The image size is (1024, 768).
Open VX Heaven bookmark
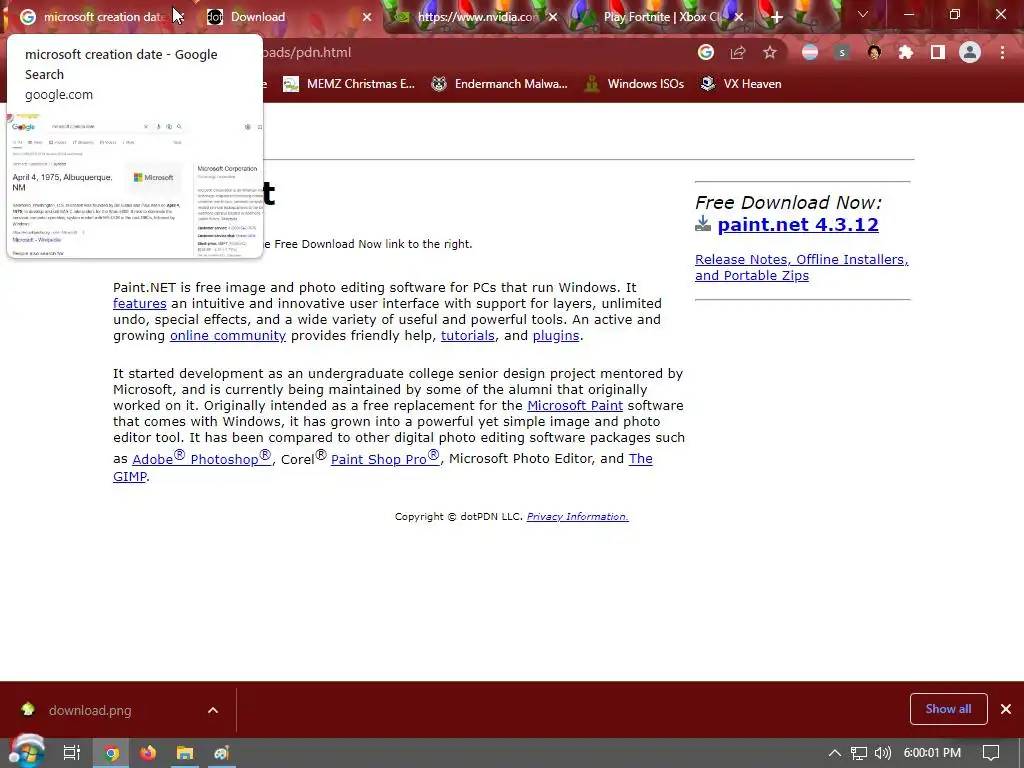coord(741,84)
